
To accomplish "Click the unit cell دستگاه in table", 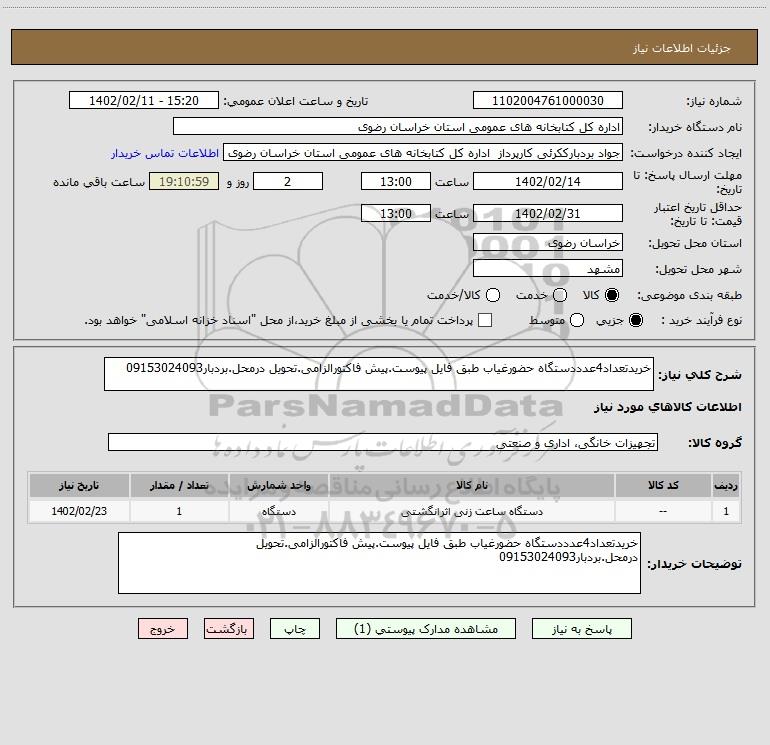I will [x=278, y=511].
